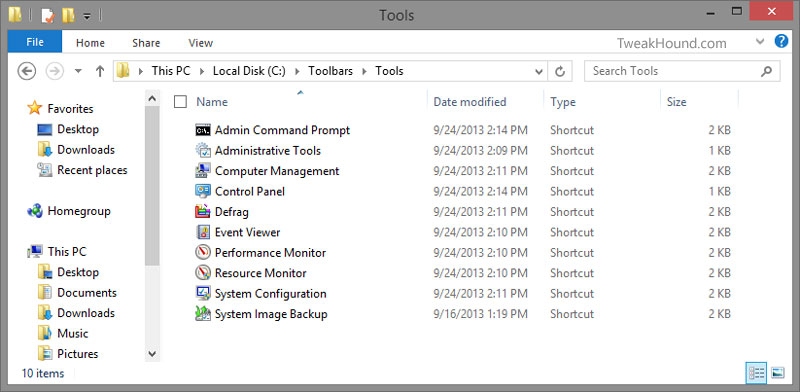
Task: Select Desktop under Favorites
Action: (x=78, y=129)
